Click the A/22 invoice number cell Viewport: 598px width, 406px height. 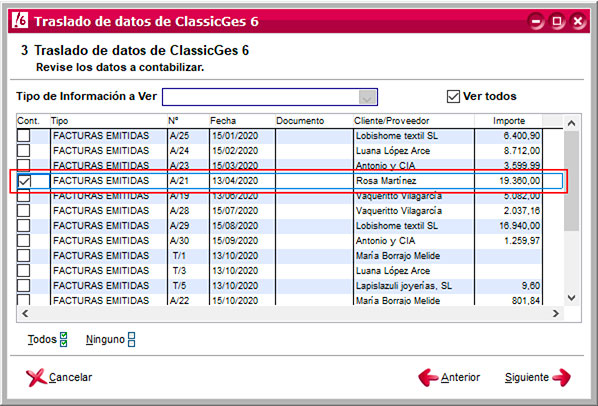(x=188, y=300)
